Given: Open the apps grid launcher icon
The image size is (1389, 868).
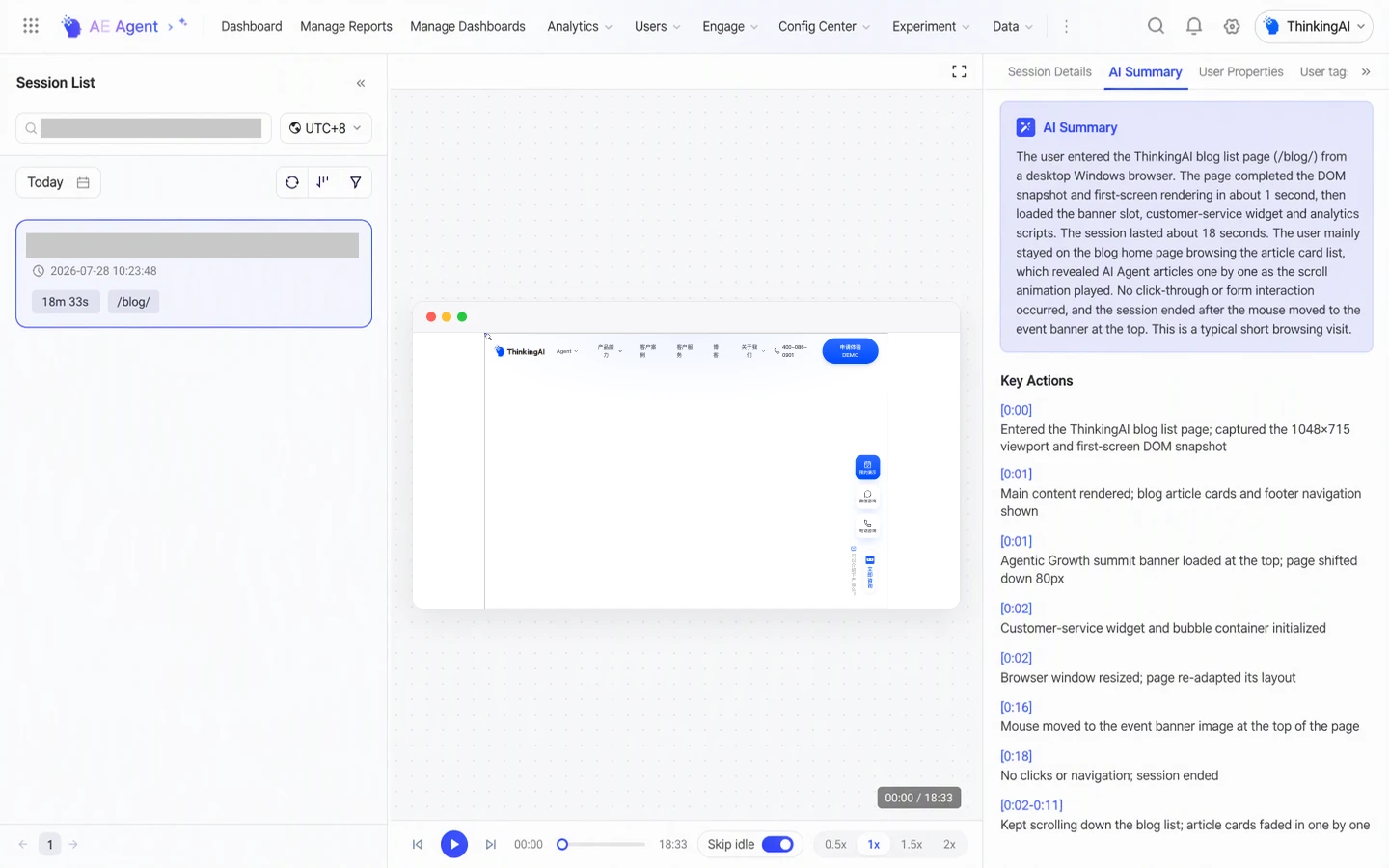Looking at the screenshot, I should tap(31, 26).
